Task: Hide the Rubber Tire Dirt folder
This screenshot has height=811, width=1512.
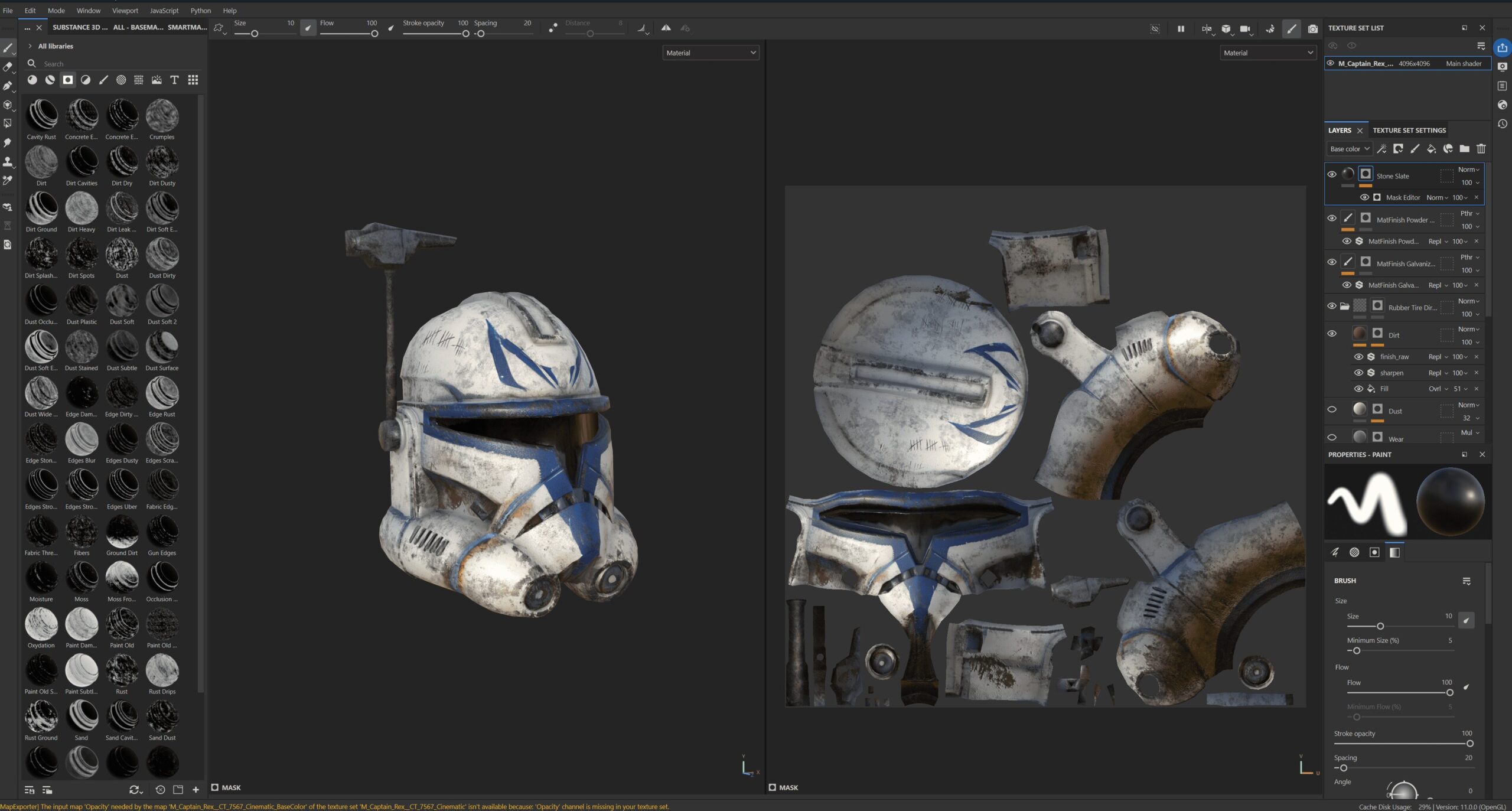Action: click(1331, 306)
